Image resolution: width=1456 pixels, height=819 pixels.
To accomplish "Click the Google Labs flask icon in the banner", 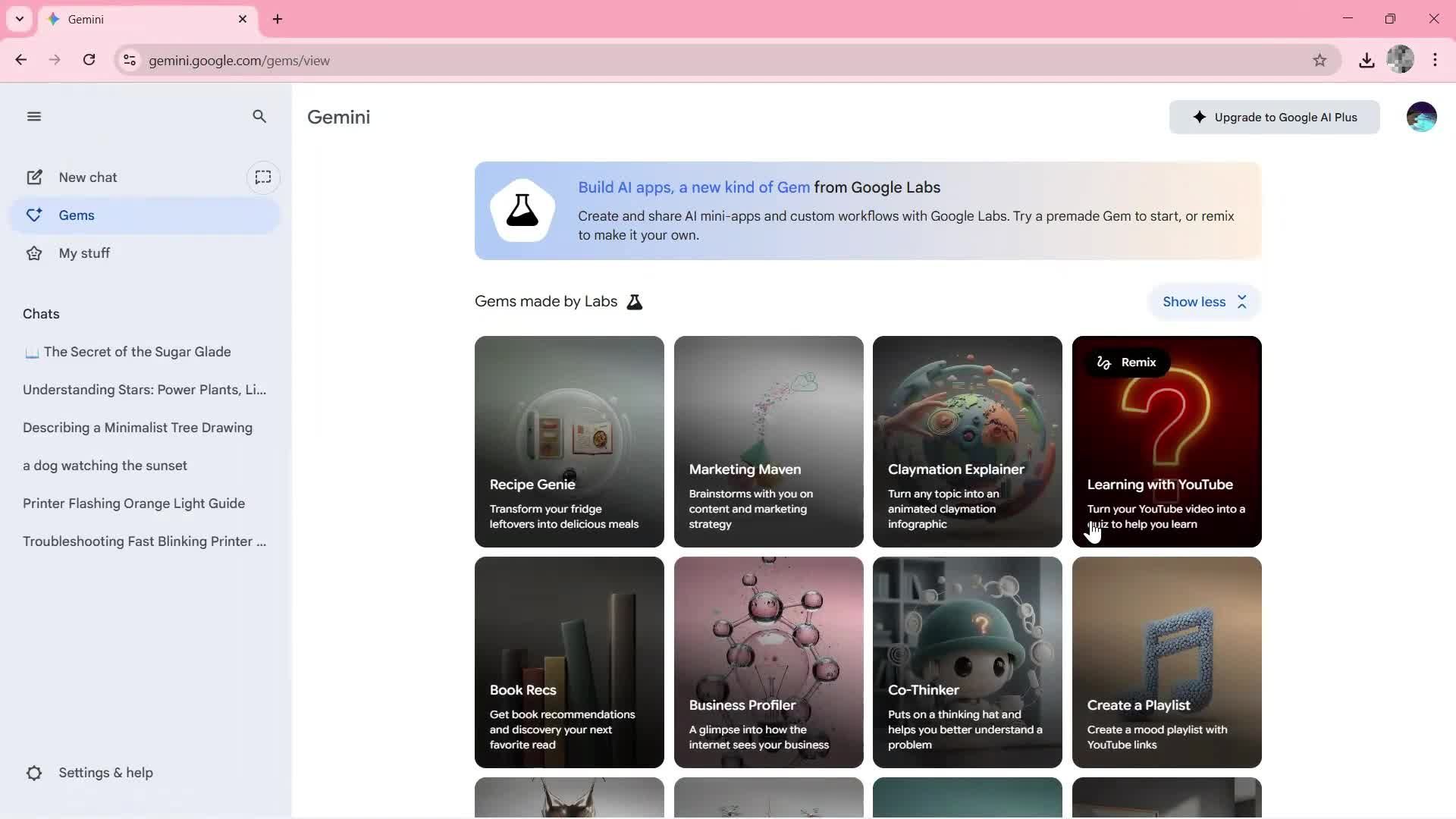I will (522, 211).
